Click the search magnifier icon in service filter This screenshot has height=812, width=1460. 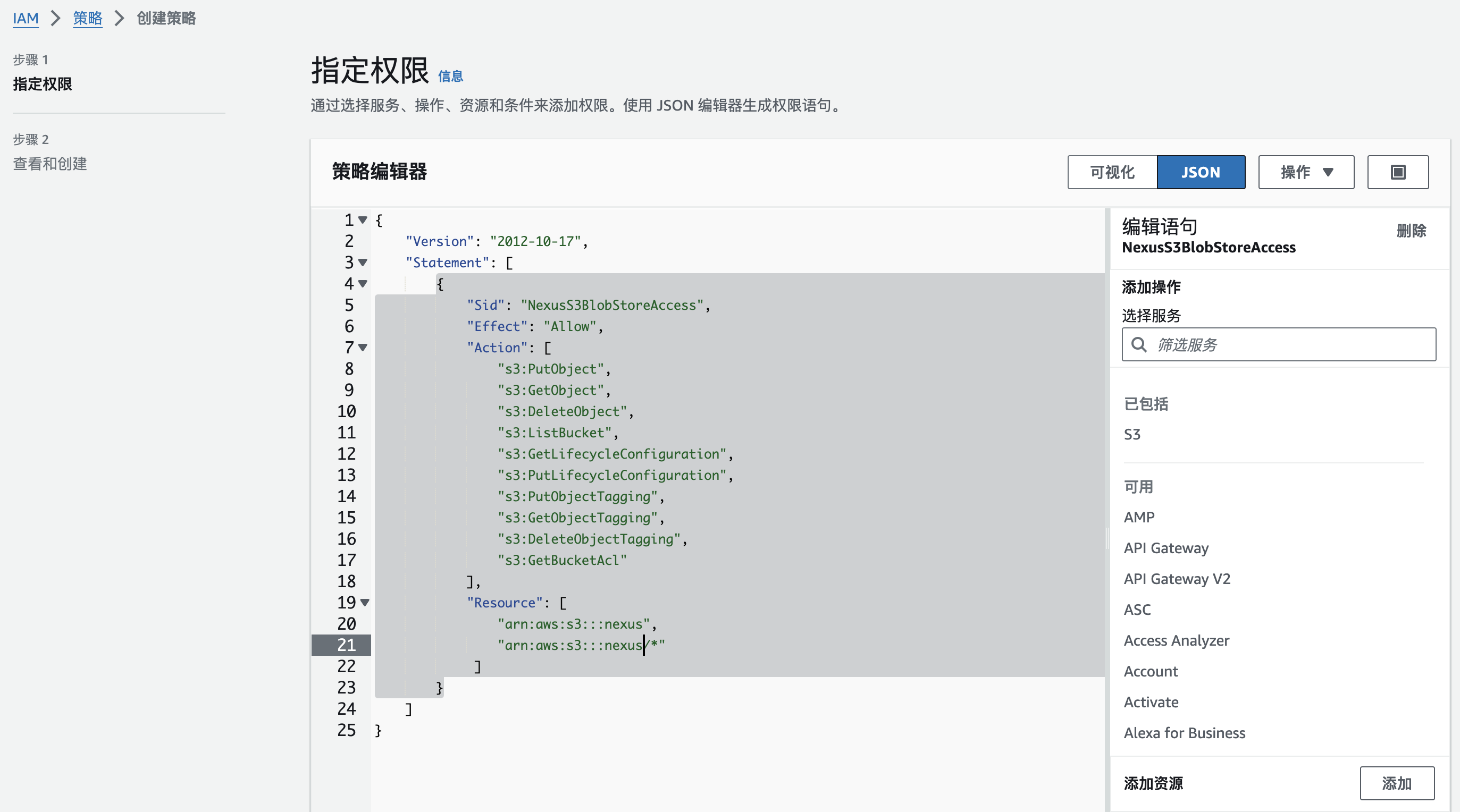coord(1139,344)
